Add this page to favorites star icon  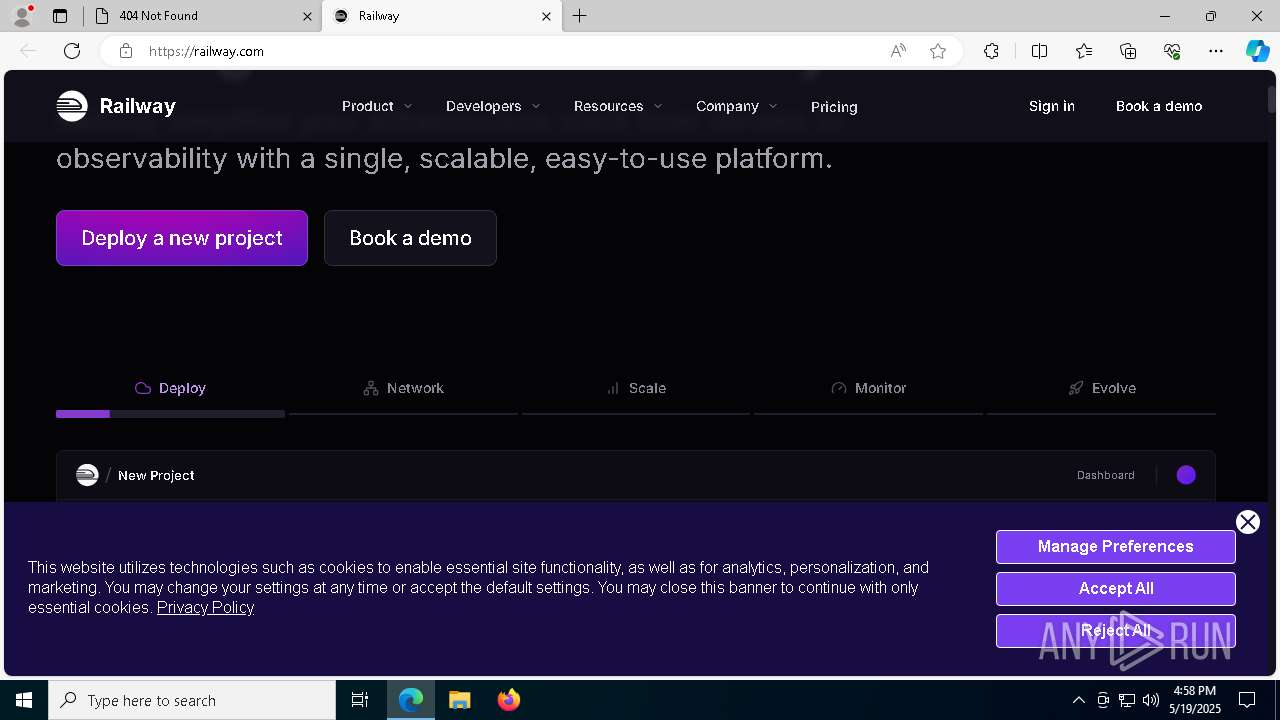[x=938, y=51]
